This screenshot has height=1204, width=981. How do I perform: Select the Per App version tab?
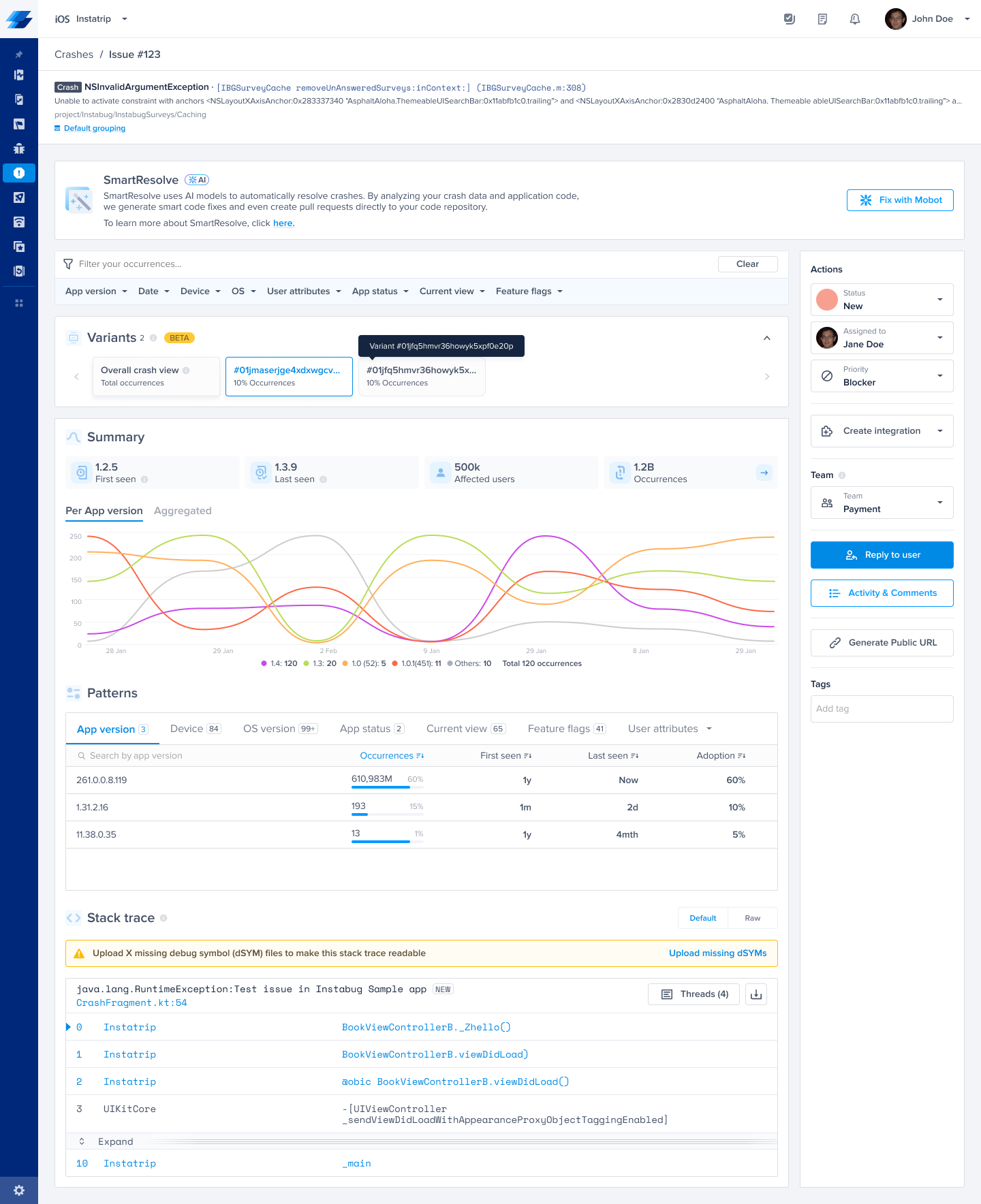[x=104, y=511]
